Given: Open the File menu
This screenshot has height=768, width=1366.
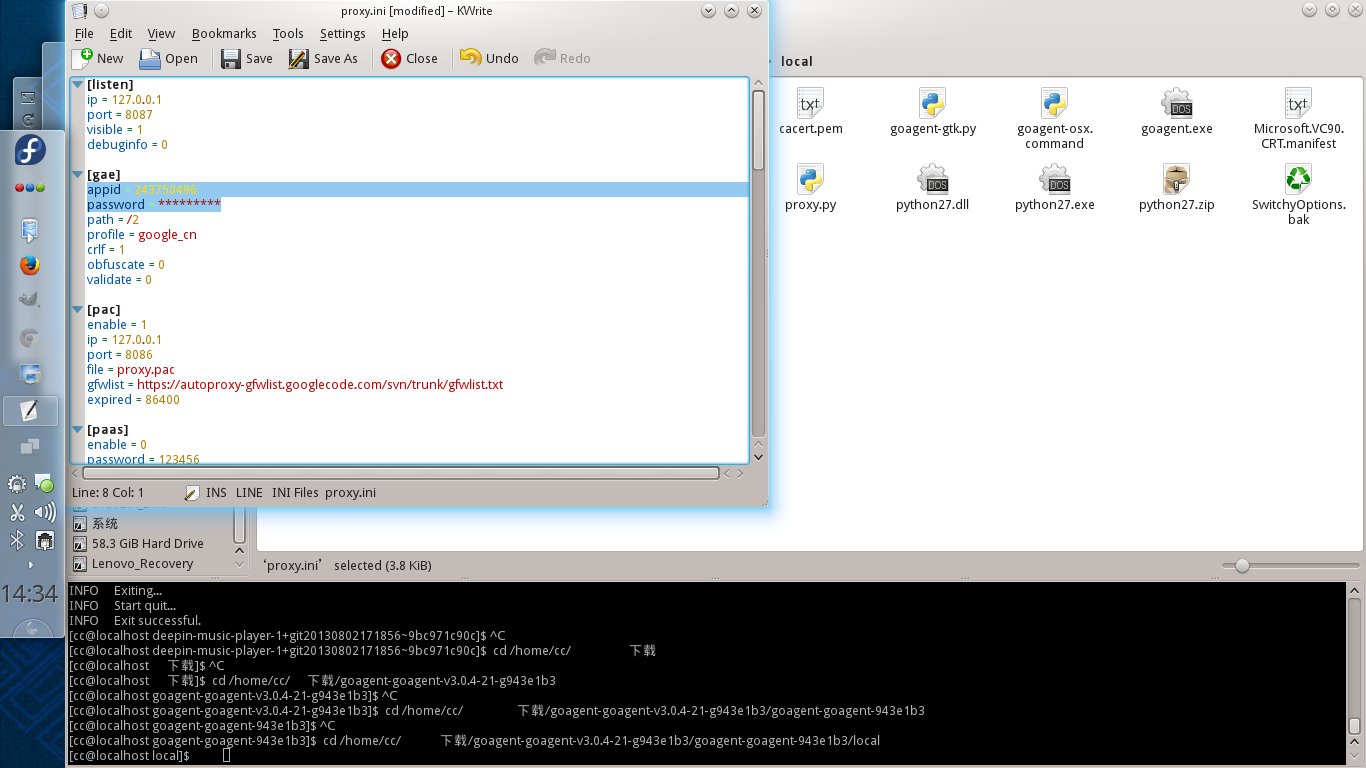Looking at the screenshot, I should tap(84, 33).
